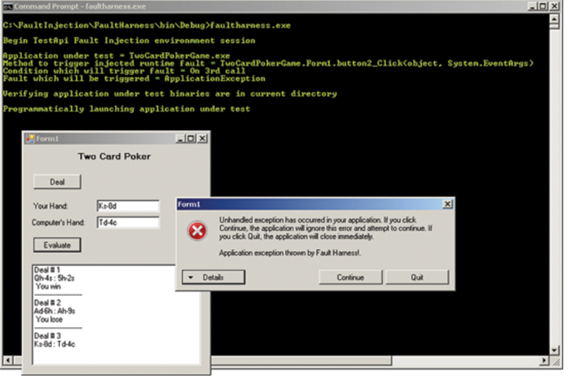The height and width of the screenshot is (377, 568).
Task: Click 'Method to trigger injected runtime fault' line
Action: [268, 63]
